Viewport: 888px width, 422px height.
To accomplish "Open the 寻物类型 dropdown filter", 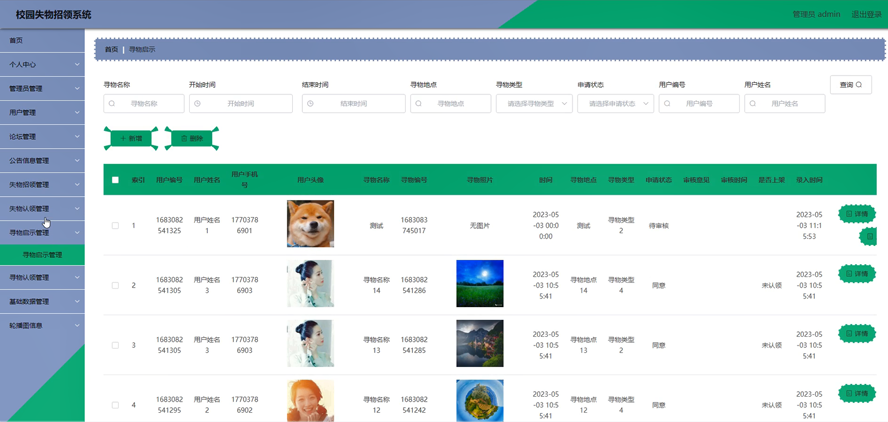I will [534, 104].
